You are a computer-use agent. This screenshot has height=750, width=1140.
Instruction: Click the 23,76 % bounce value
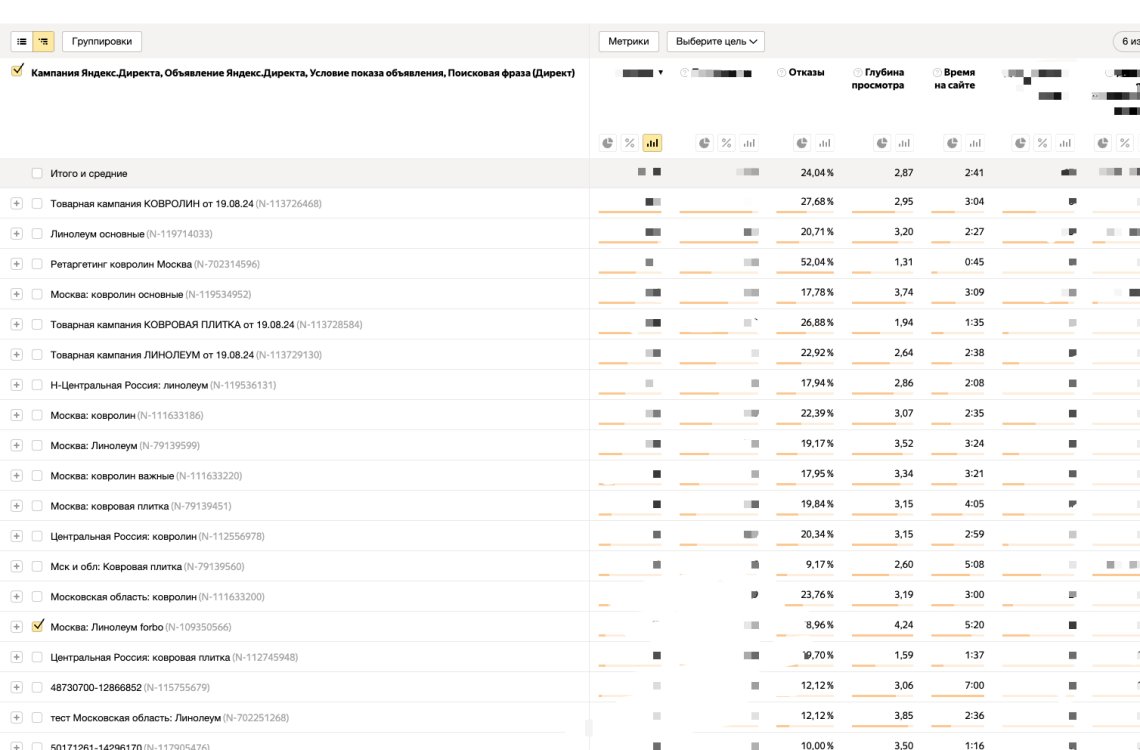[817, 594]
